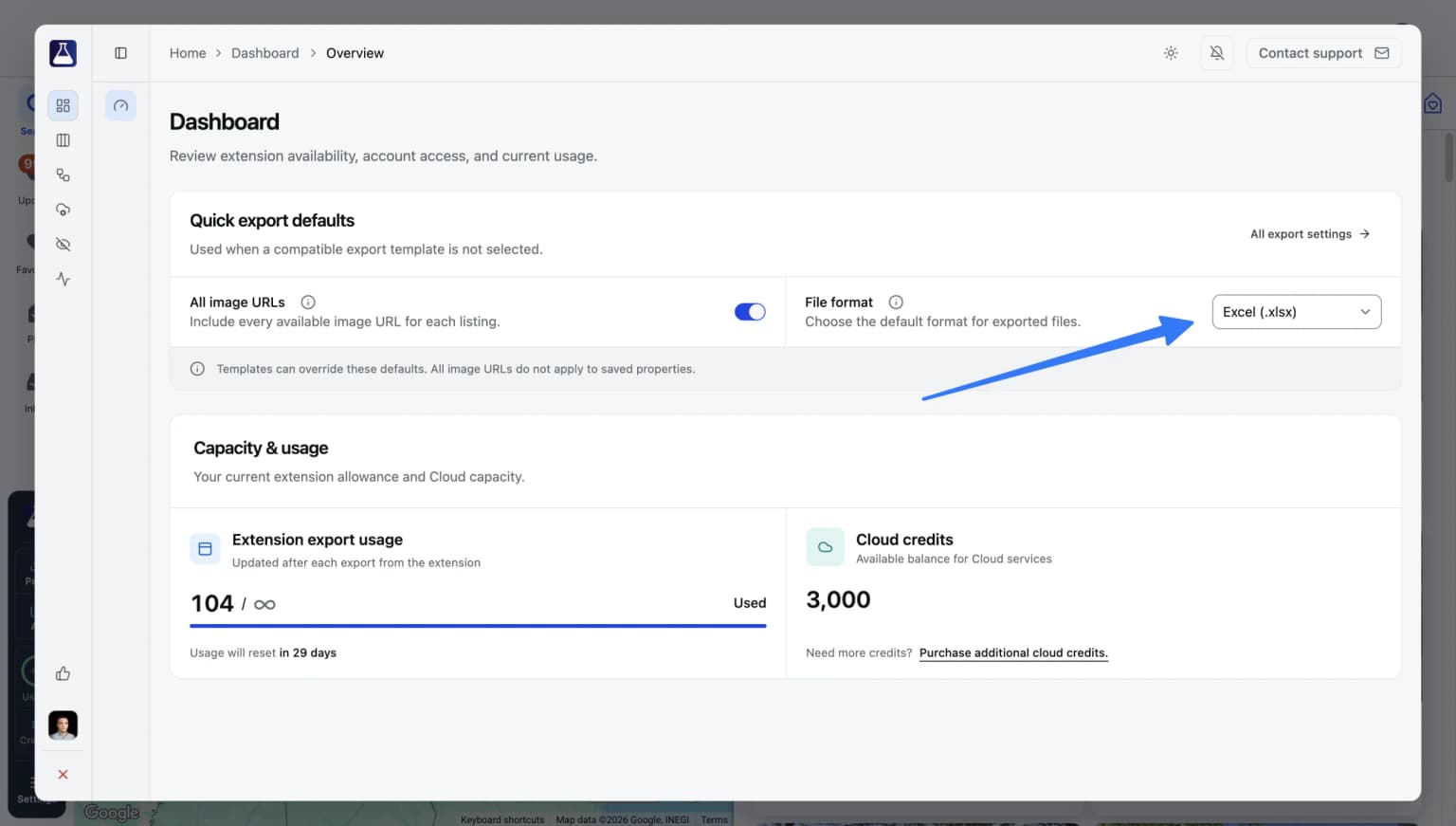The width and height of the screenshot is (1456, 826).
Task: Click the thumbs-up feedback icon
Action: point(63,673)
